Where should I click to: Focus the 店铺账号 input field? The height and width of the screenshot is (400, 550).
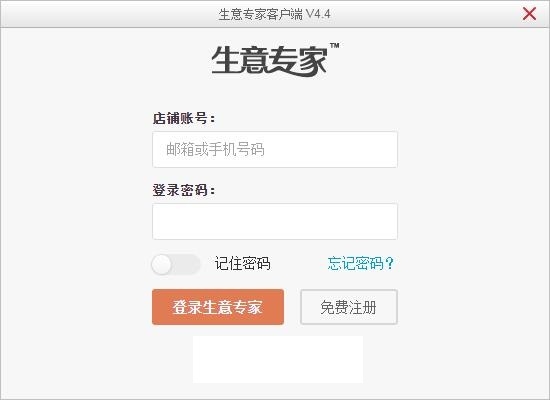275,149
